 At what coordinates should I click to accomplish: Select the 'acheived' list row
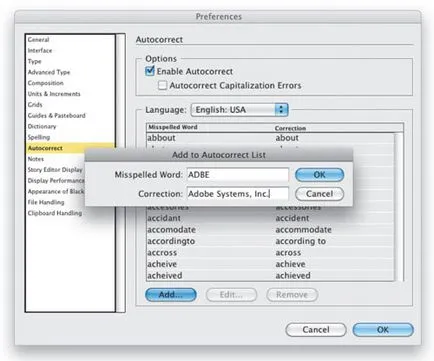pyautogui.click(x=270, y=276)
